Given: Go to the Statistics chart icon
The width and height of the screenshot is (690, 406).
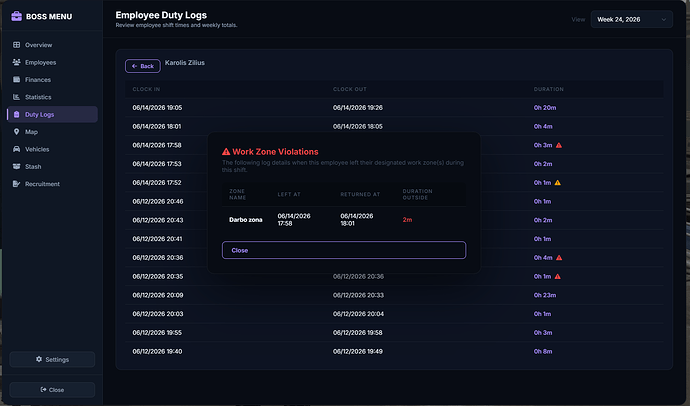Looking at the screenshot, I should (16, 97).
